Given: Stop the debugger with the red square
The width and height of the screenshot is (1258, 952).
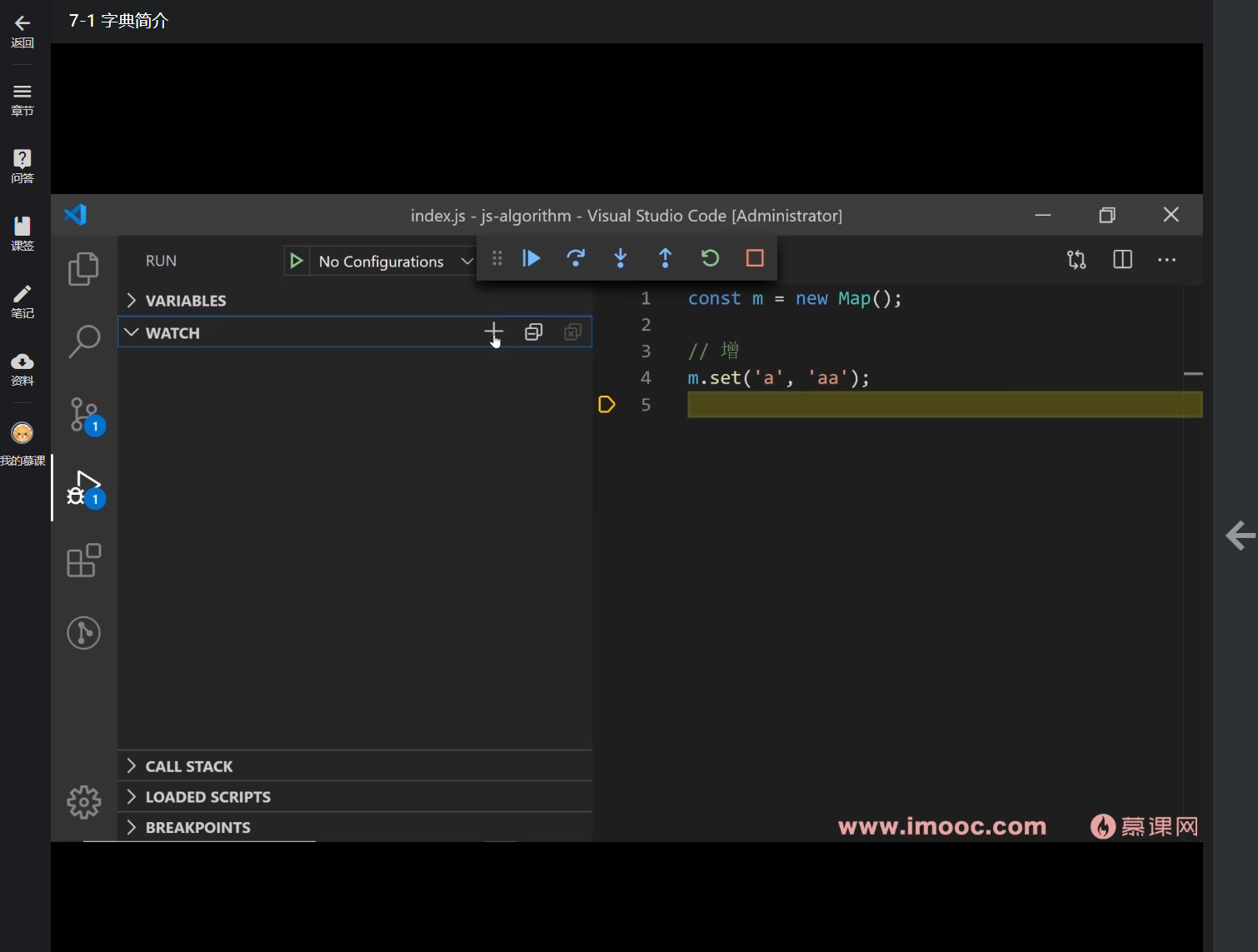Looking at the screenshot, I should [x=755, y=258].
